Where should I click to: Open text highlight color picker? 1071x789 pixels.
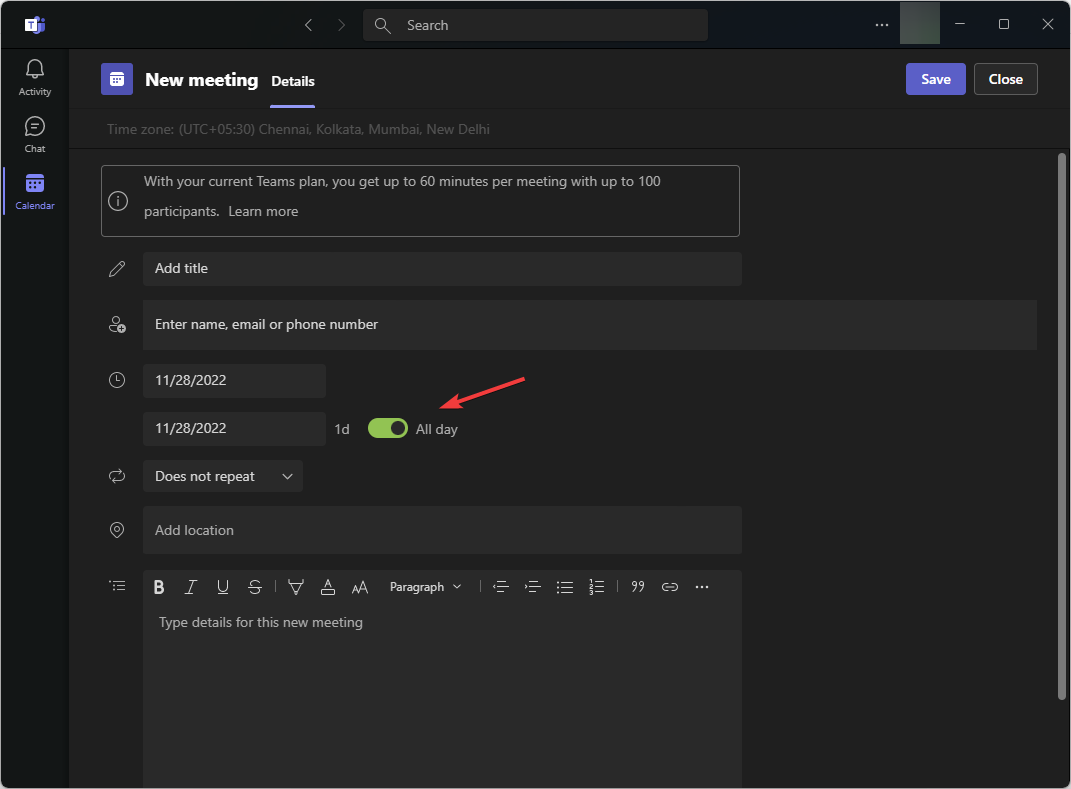296,587
